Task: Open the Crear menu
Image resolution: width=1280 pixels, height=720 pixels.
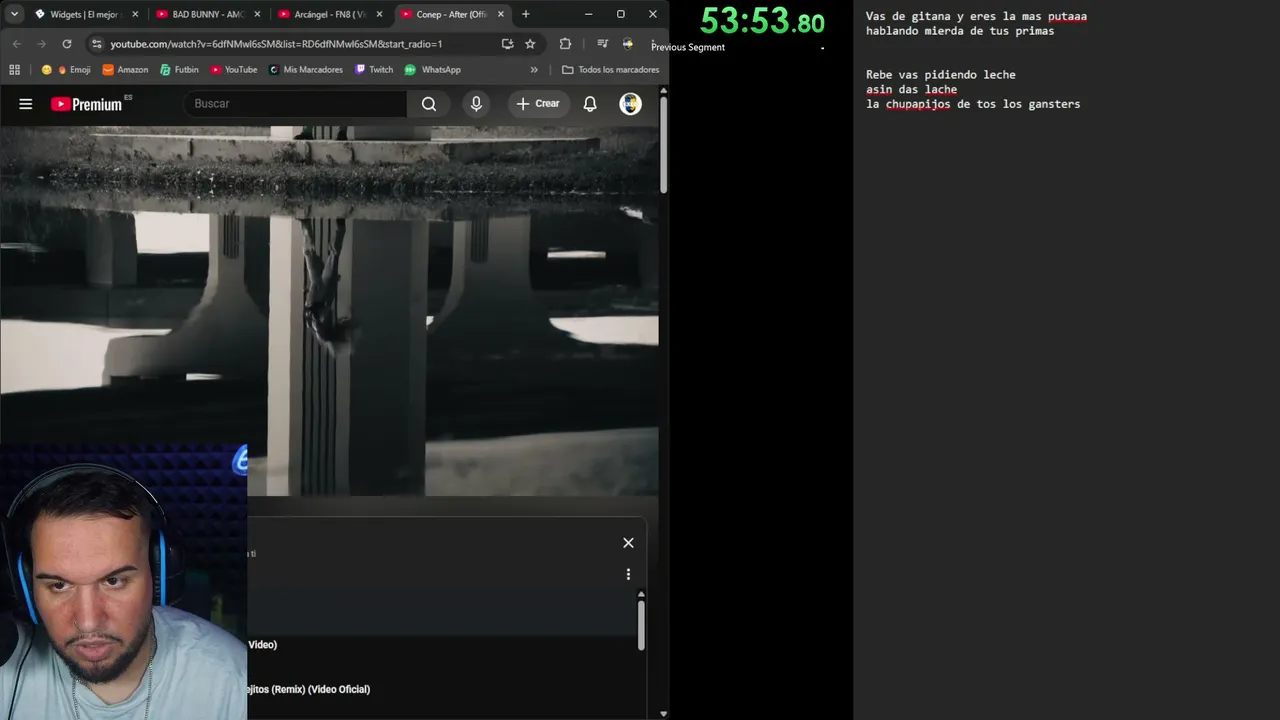Action: pos(538,104)
